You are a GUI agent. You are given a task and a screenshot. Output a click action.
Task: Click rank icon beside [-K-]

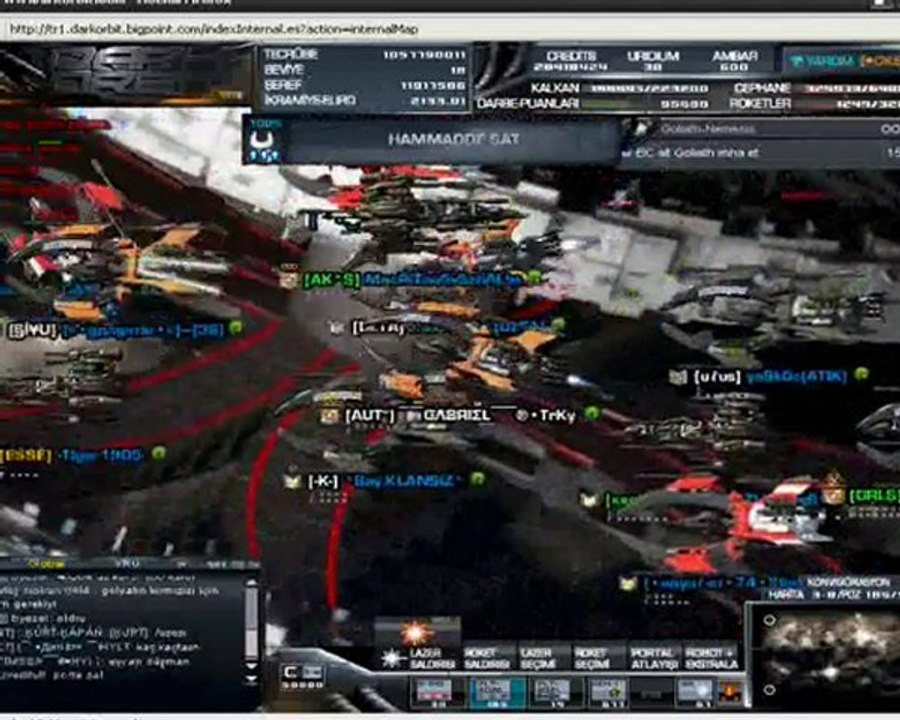coord(293,481)
